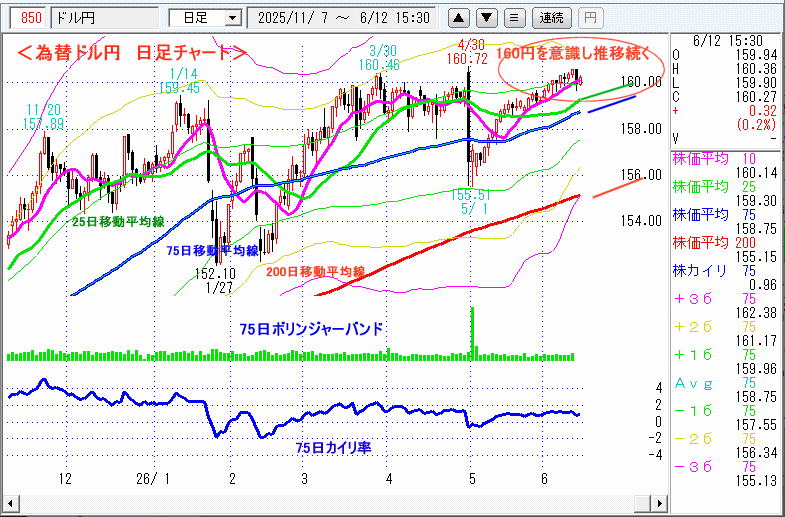Click the chart title 為替ドル円 日足チャート

click(x=132, y=53)
